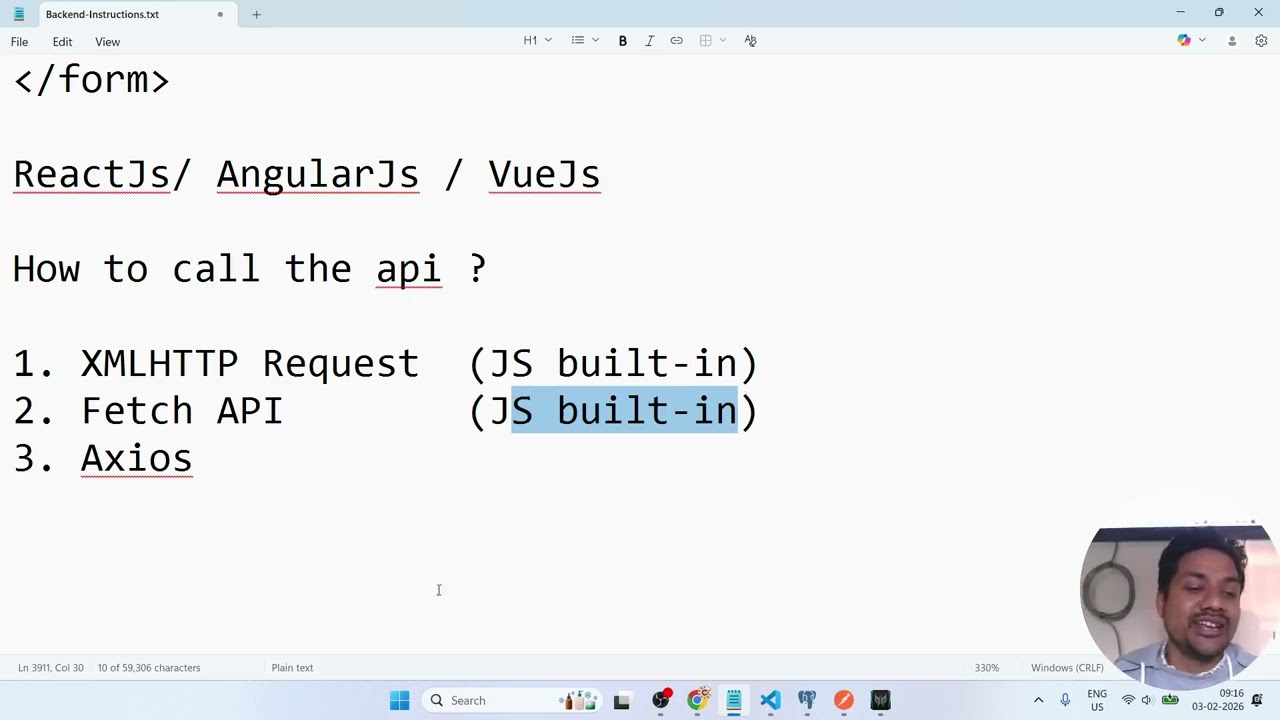Open the File menu
Screen dimensions: 1280x720
19,42
